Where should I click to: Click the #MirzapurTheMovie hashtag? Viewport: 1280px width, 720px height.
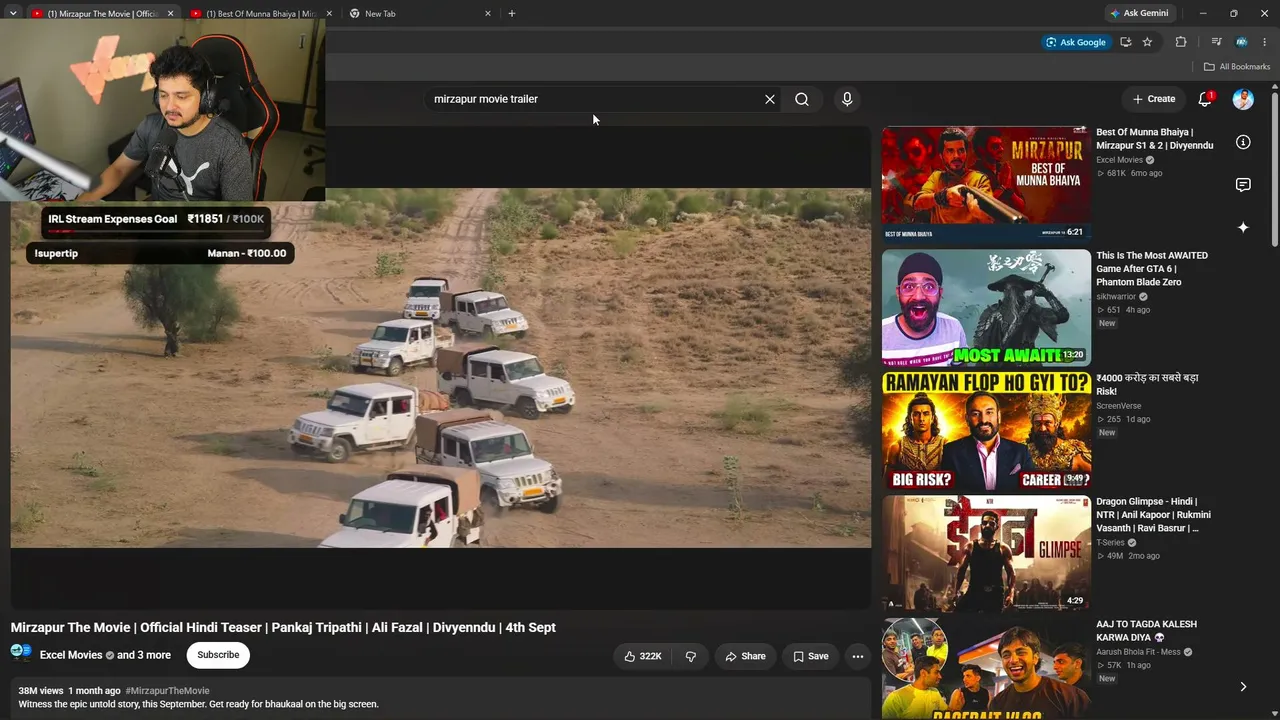click(x=168, y=691)
